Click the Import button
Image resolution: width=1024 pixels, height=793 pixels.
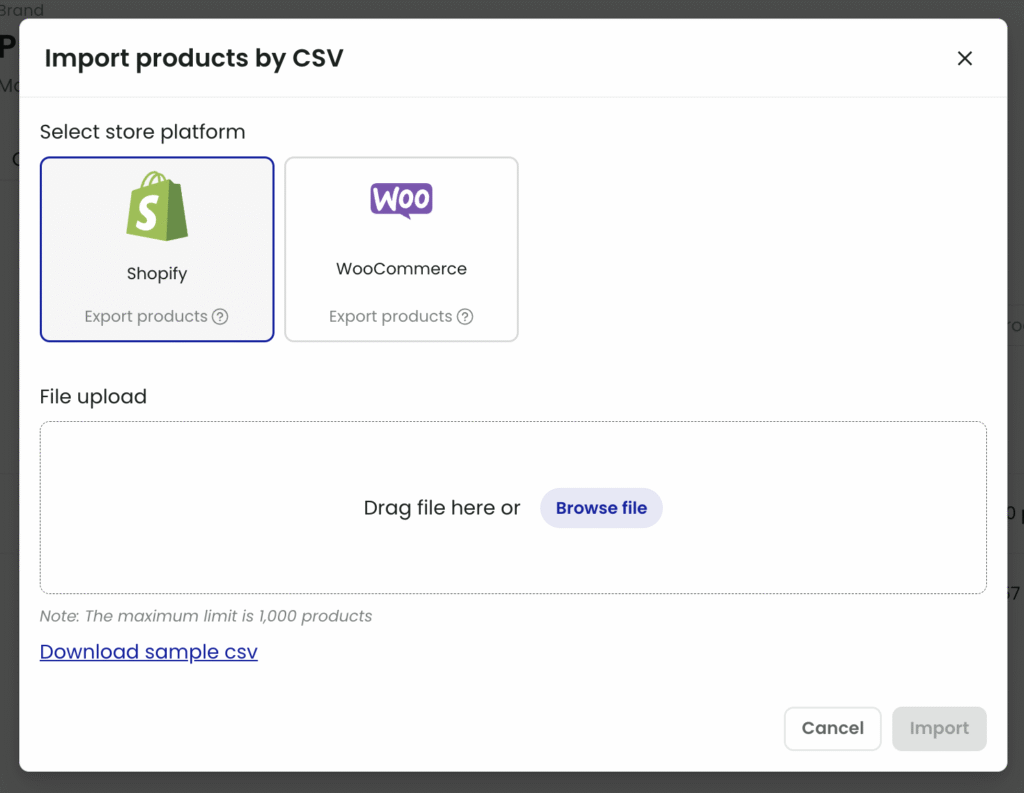(x=939, y=728)
